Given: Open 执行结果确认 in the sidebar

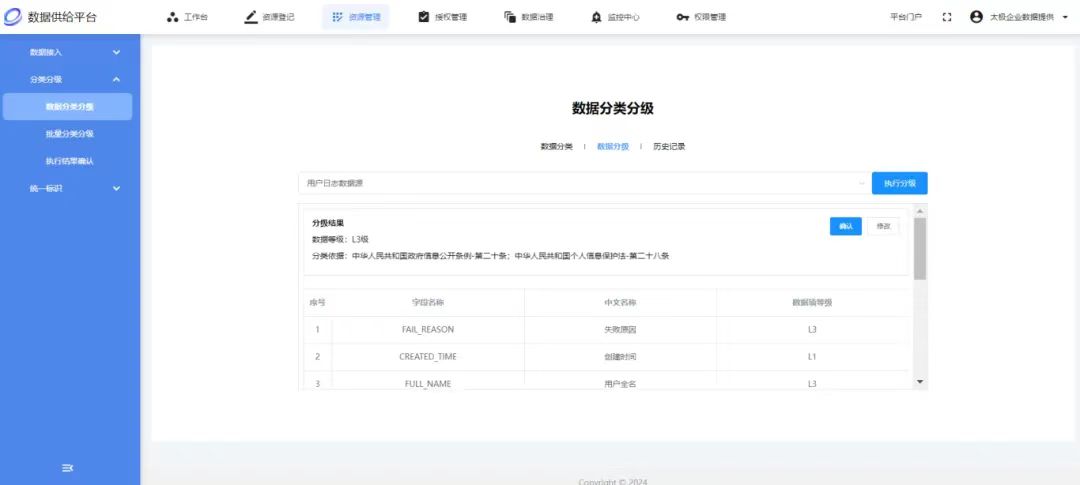Looking at the screenshot, I should (x=68, y=161).
